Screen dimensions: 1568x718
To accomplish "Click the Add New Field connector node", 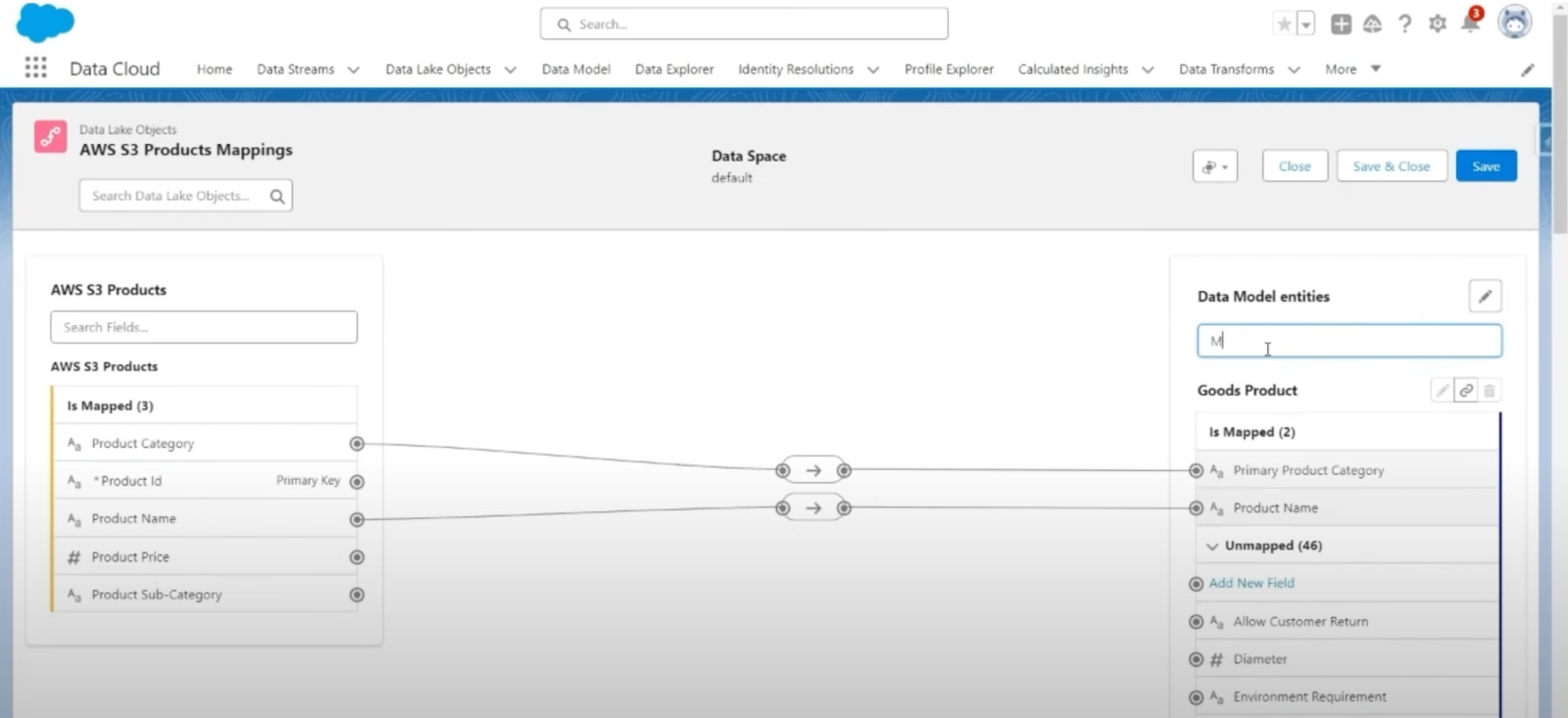I will 1196,584.
